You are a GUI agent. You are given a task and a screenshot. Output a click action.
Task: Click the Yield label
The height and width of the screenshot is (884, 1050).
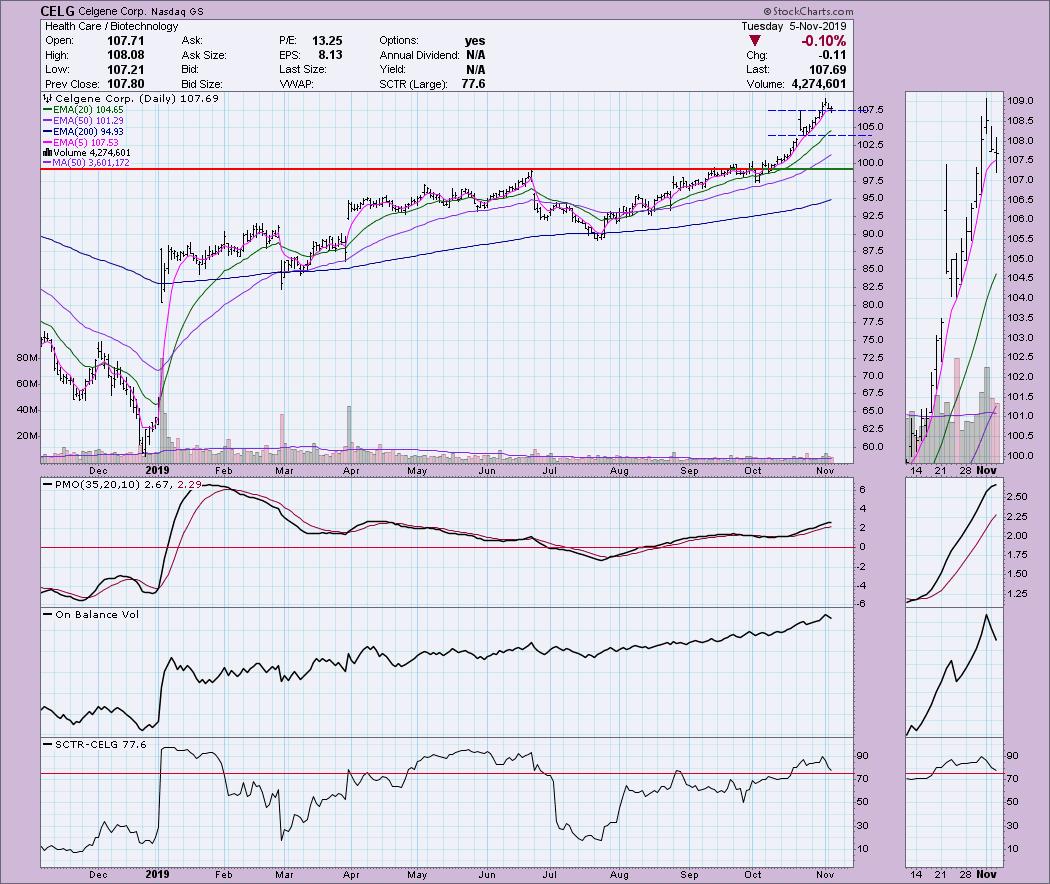(392, 70)
